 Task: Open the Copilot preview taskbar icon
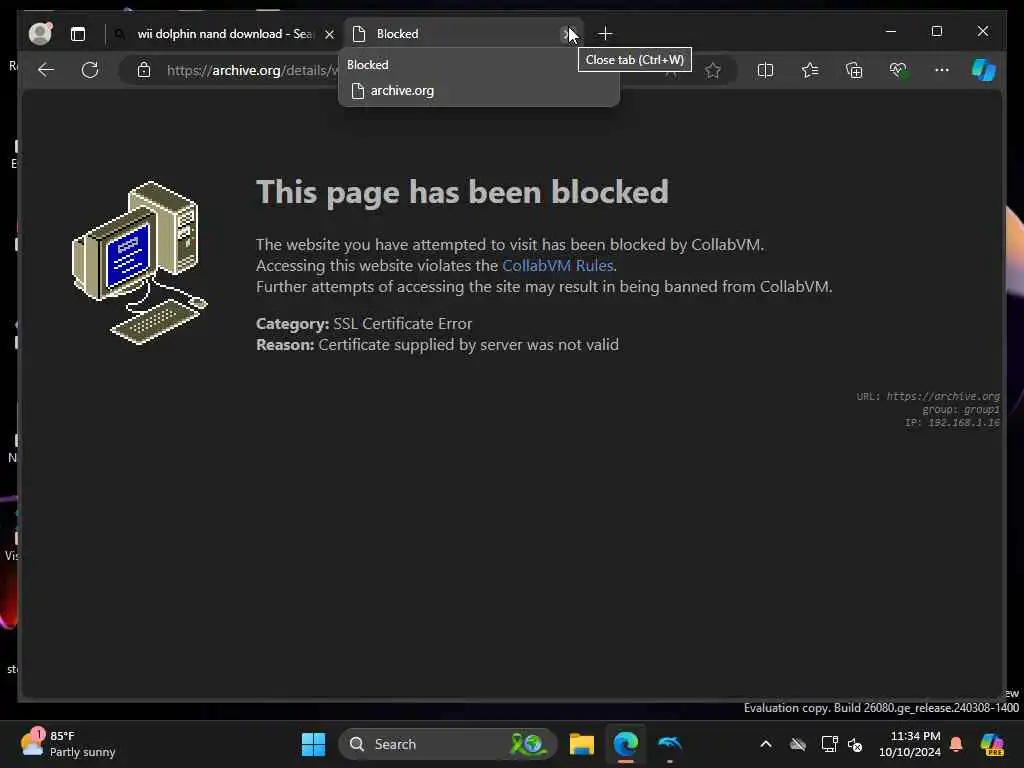(x=992, y=744)
